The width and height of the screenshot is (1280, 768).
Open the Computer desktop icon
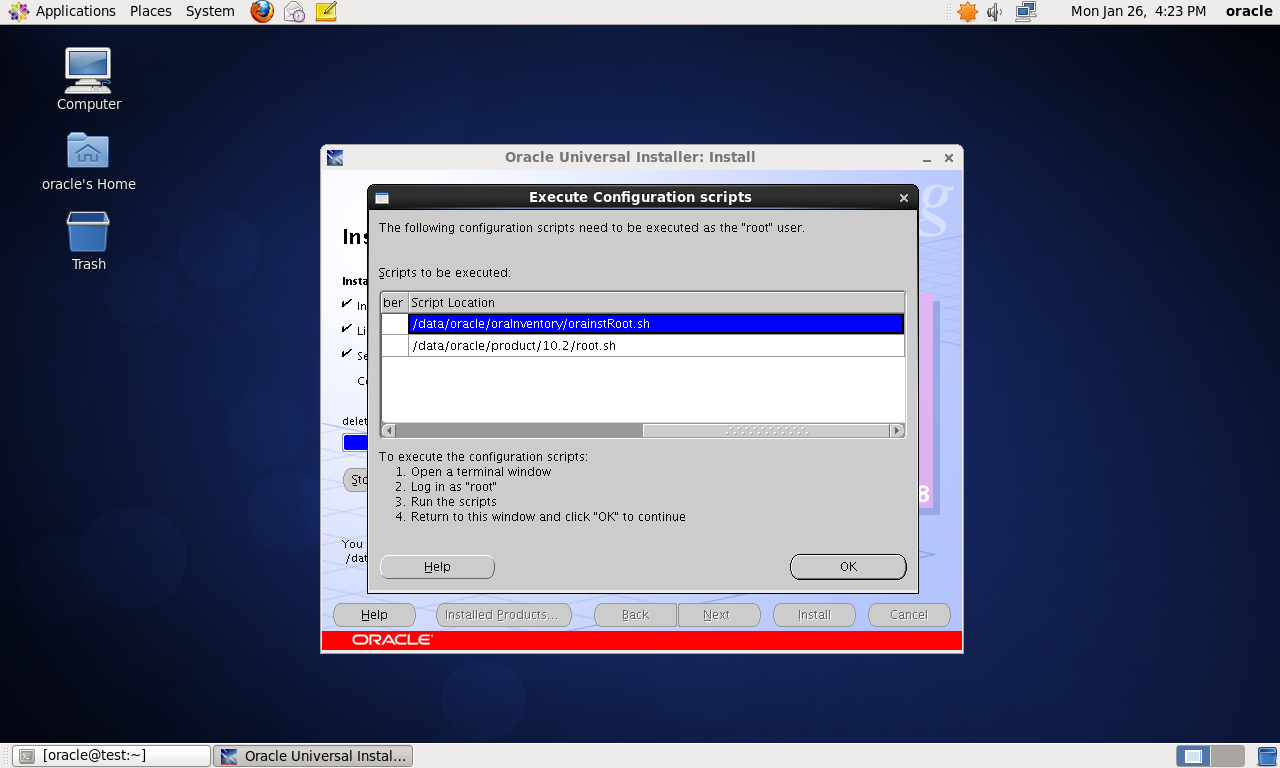click(89, 80)
